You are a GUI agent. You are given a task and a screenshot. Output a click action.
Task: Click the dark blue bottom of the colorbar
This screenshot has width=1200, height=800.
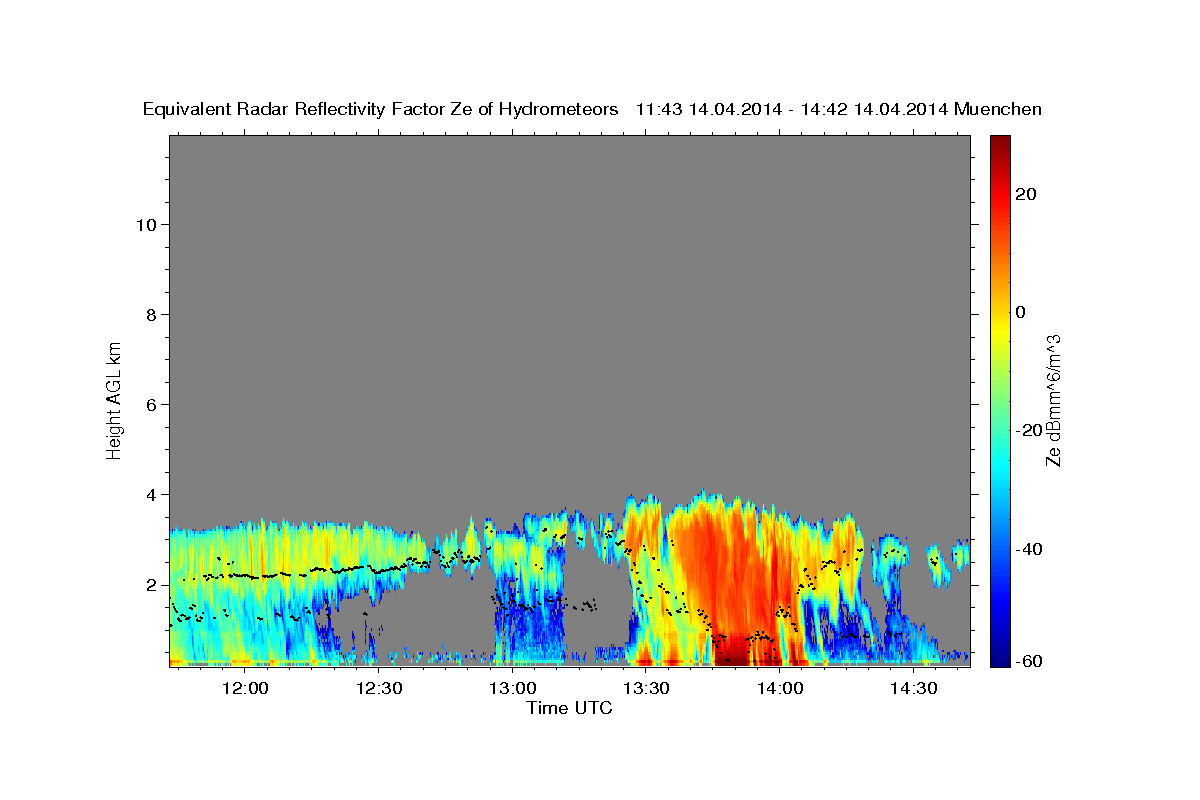(1000, 655)
